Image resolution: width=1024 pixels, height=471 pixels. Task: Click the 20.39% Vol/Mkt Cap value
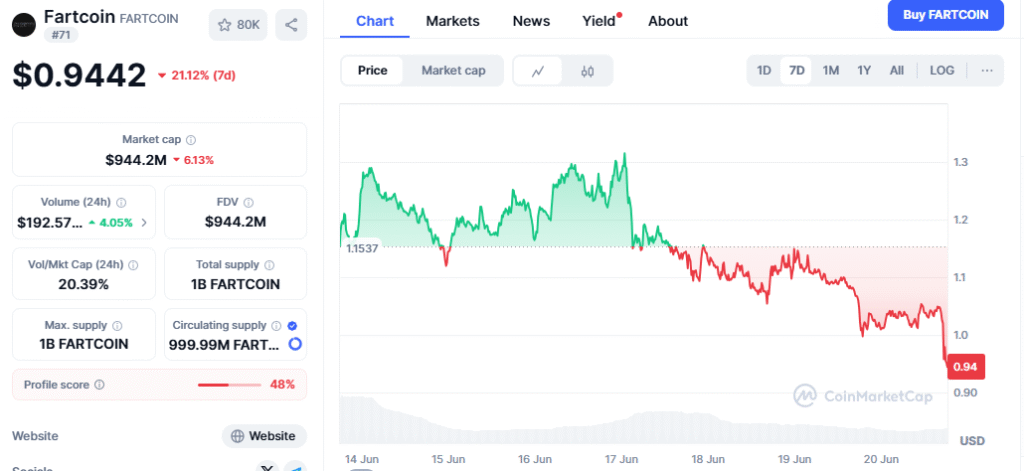click(x=84, y=284)
